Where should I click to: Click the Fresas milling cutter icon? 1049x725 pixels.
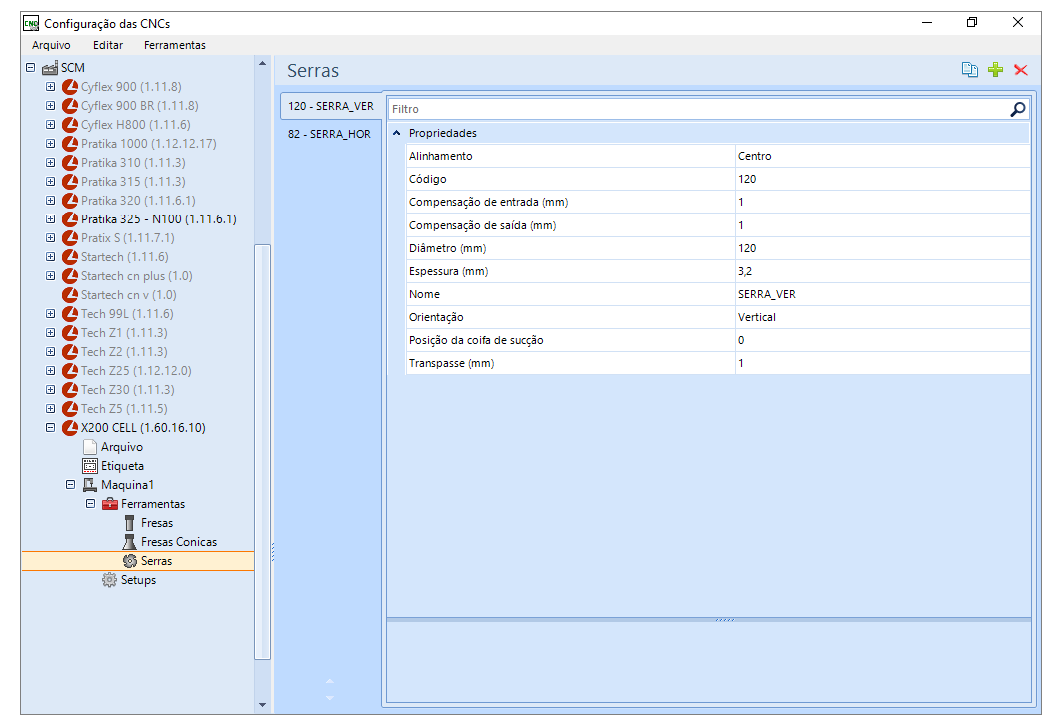coord(130,523)
